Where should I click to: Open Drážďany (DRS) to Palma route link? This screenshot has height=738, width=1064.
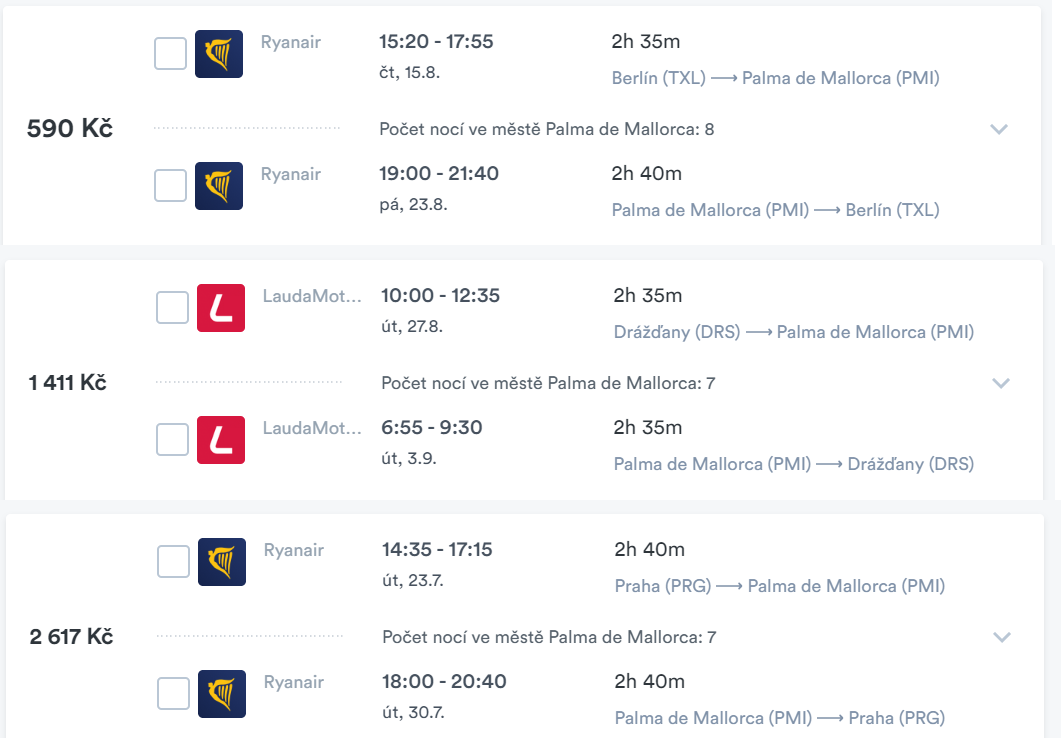(794, 332)
